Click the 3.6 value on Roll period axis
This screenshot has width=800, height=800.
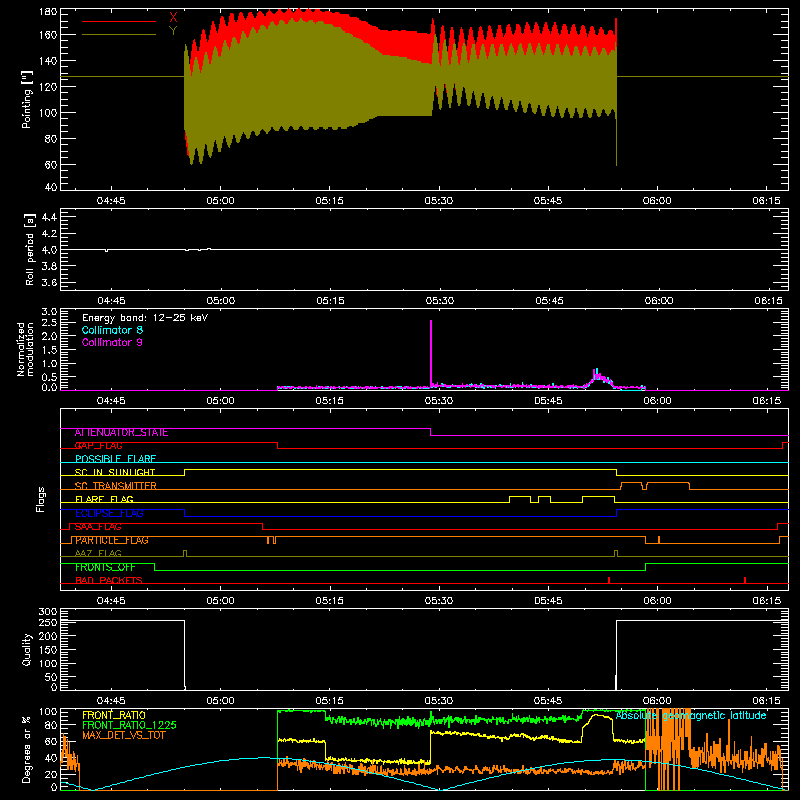(49, 282)
